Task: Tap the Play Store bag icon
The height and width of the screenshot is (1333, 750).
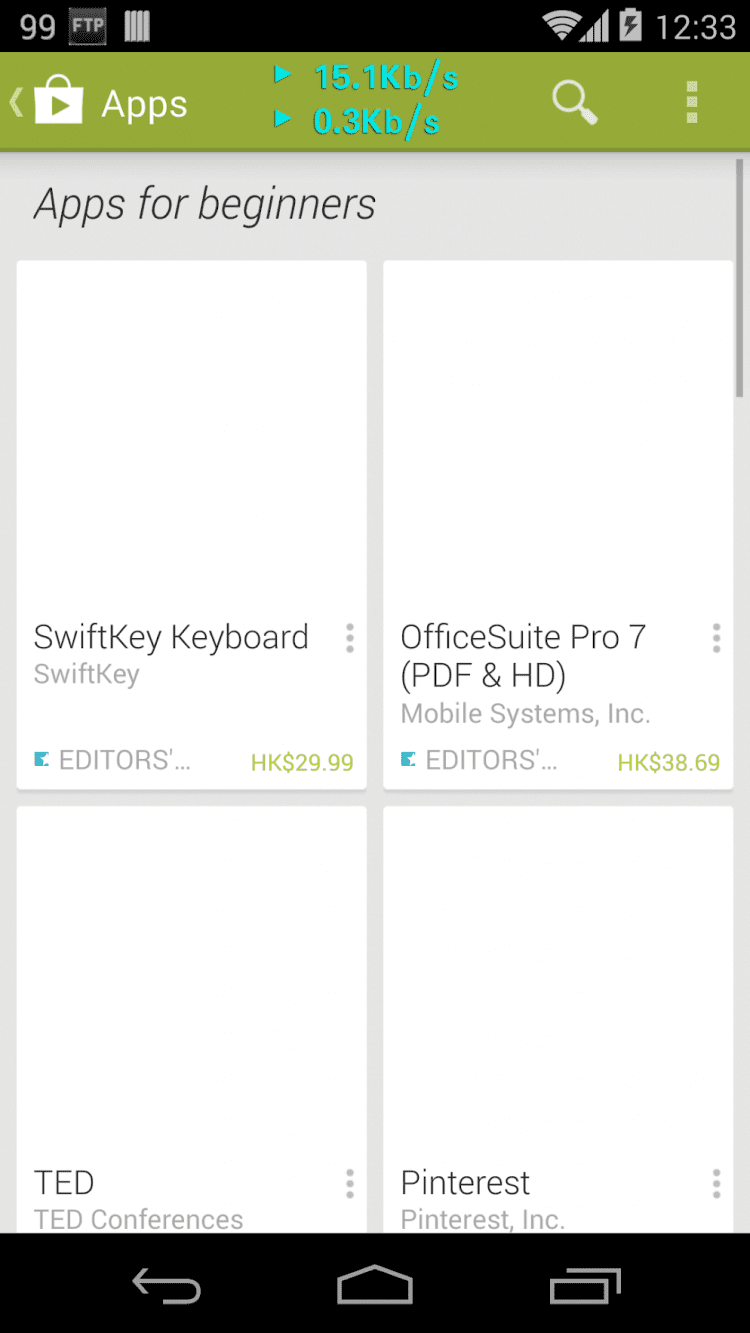Action: [x=58, y=102]
